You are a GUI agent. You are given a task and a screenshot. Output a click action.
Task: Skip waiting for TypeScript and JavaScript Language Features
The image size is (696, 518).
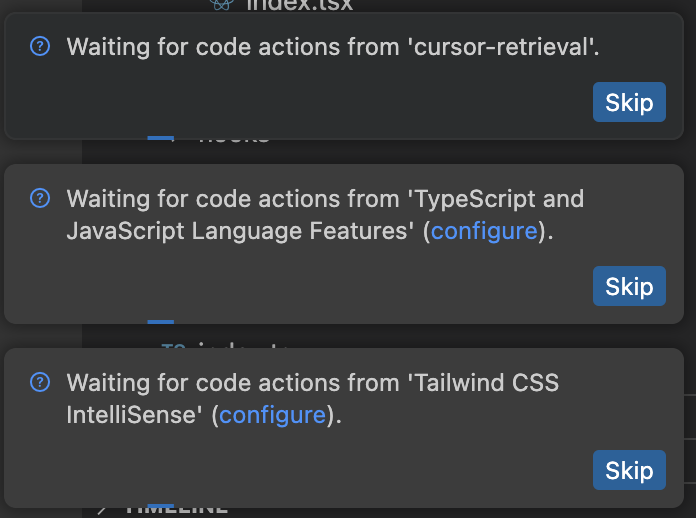(629, 286)
